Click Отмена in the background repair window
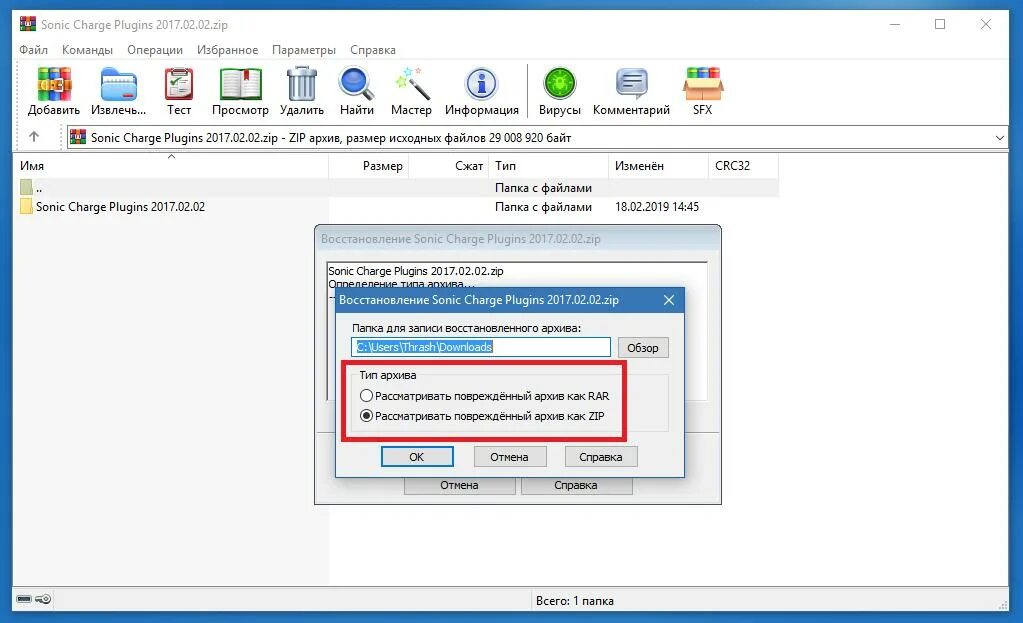 click(x=459, y=485)
